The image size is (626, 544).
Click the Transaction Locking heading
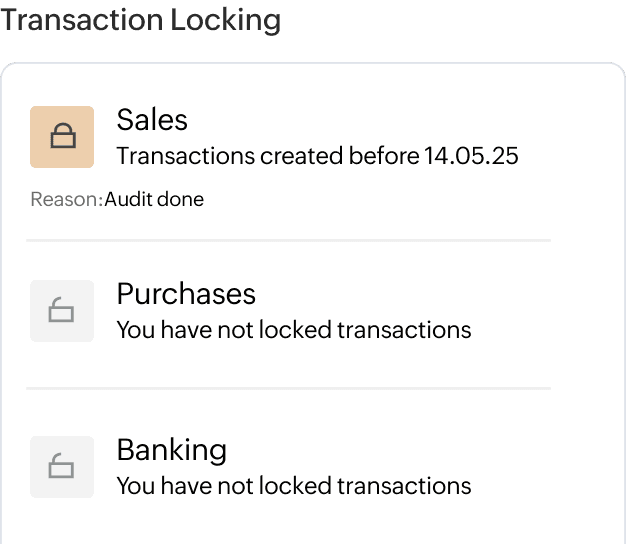point(141,20)
